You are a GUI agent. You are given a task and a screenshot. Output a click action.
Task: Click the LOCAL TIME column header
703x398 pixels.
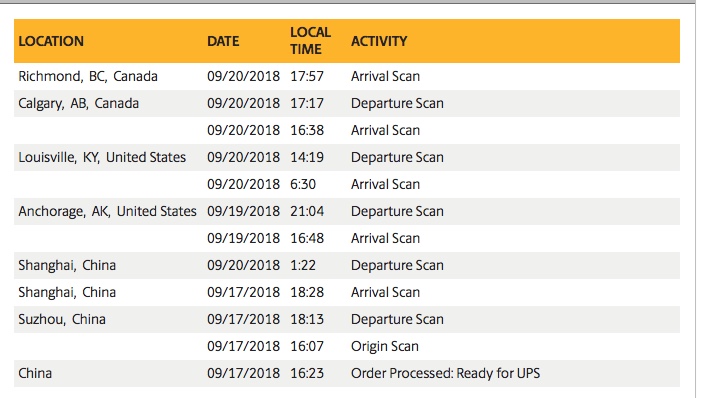tap(310, 41)
